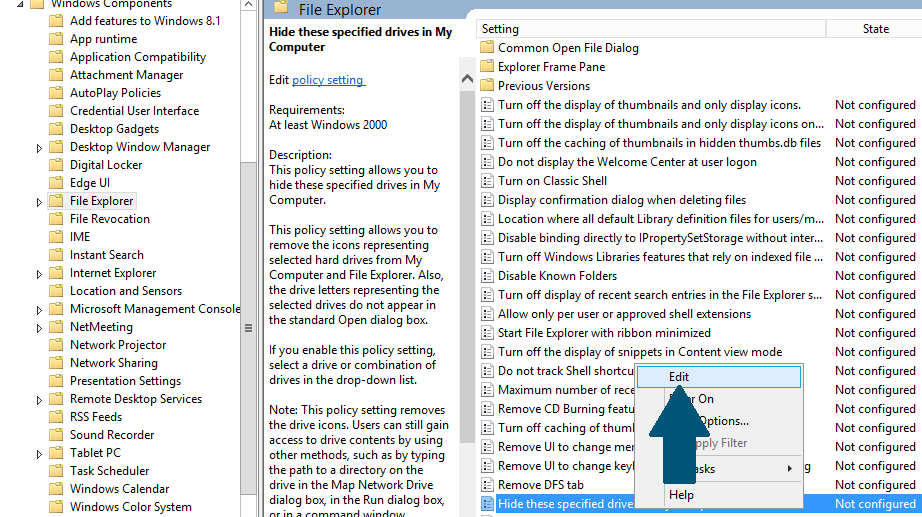Click policy icon for Allow only per user shell extensions
This screenshot has height=517, width=922.
[487, 314]
